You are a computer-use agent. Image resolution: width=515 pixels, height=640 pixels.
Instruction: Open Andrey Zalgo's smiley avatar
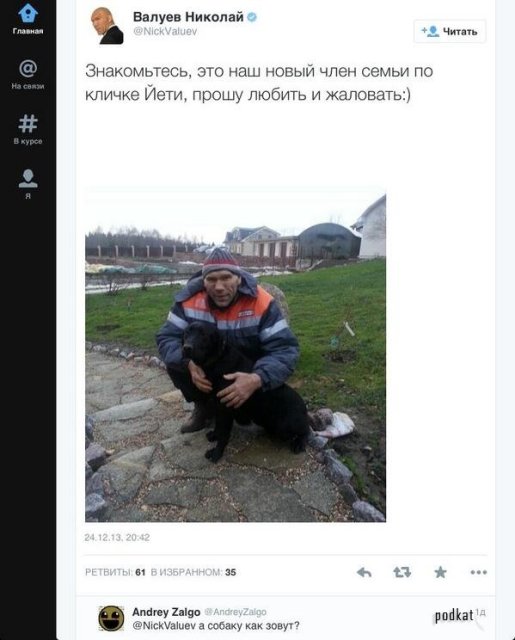[x=111, y=618]
